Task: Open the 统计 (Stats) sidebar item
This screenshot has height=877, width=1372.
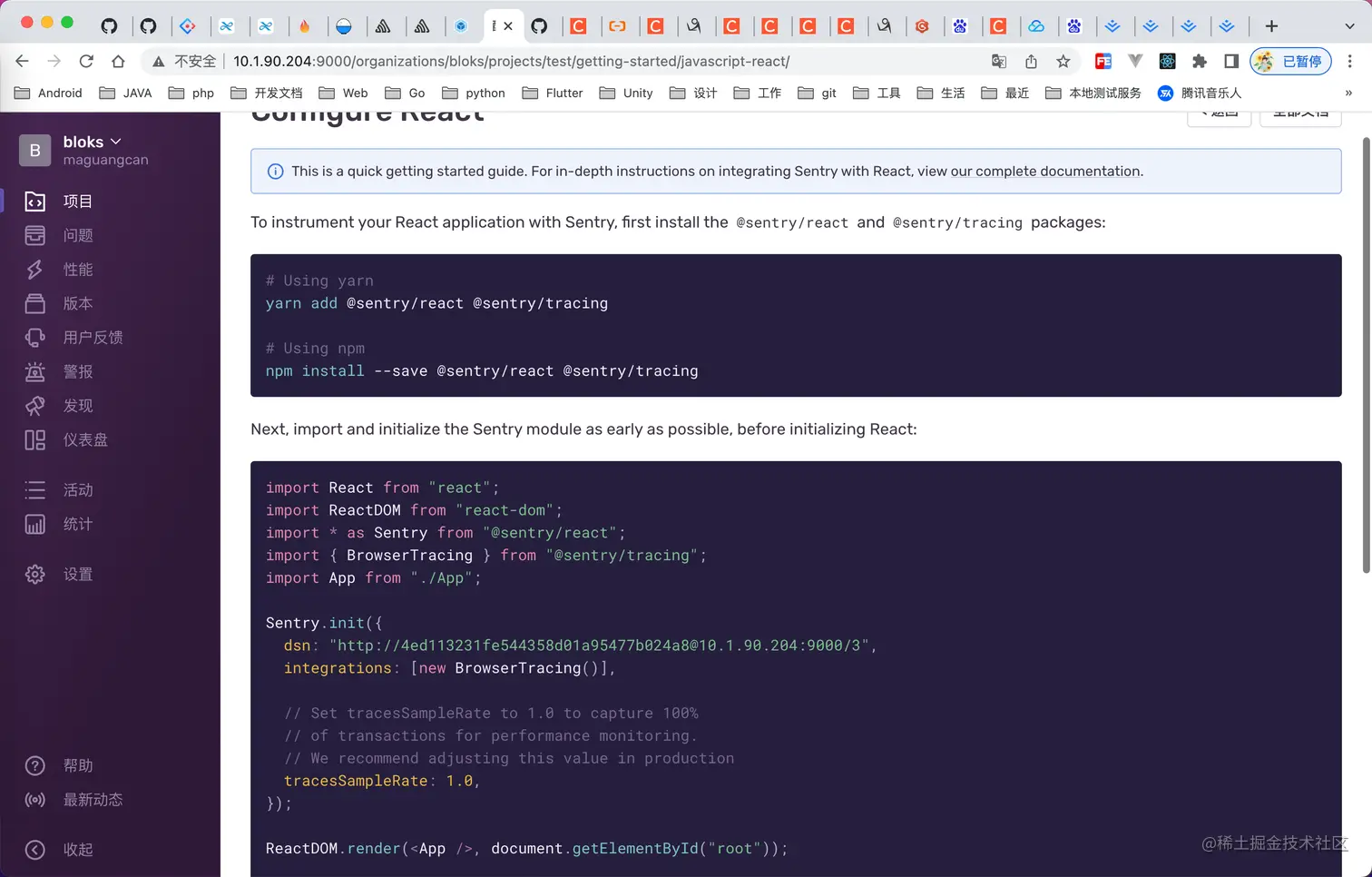Action: [x=60, y=525]
